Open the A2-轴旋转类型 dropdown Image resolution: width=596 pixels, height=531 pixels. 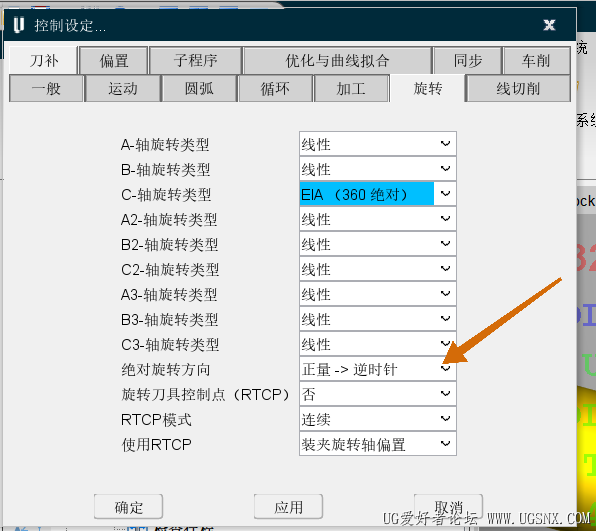tap(377, 219)
